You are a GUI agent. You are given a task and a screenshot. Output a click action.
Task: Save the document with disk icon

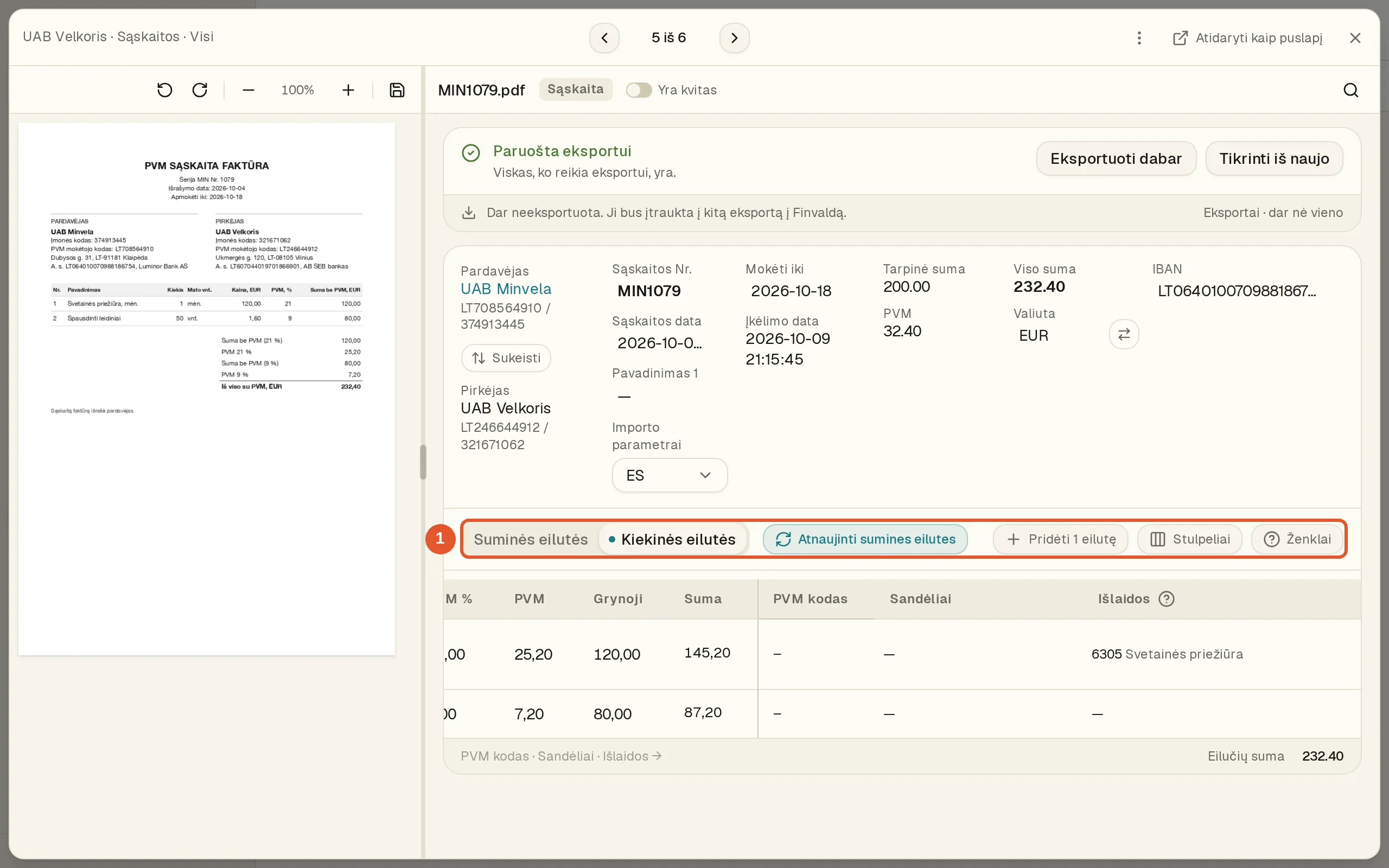(397, 90)
